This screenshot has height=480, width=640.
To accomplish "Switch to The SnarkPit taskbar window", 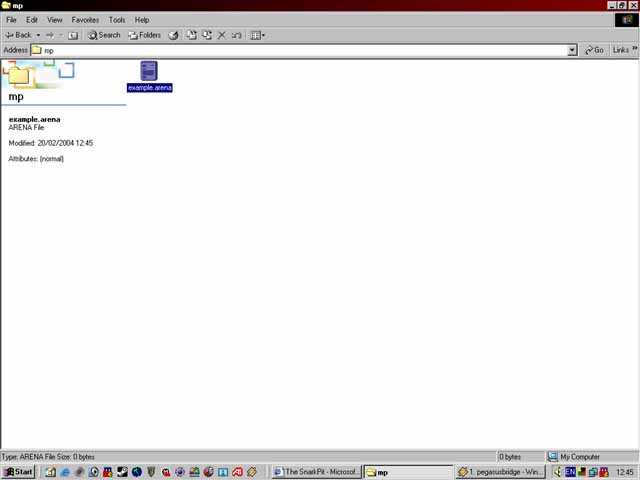I will (316, 471).
